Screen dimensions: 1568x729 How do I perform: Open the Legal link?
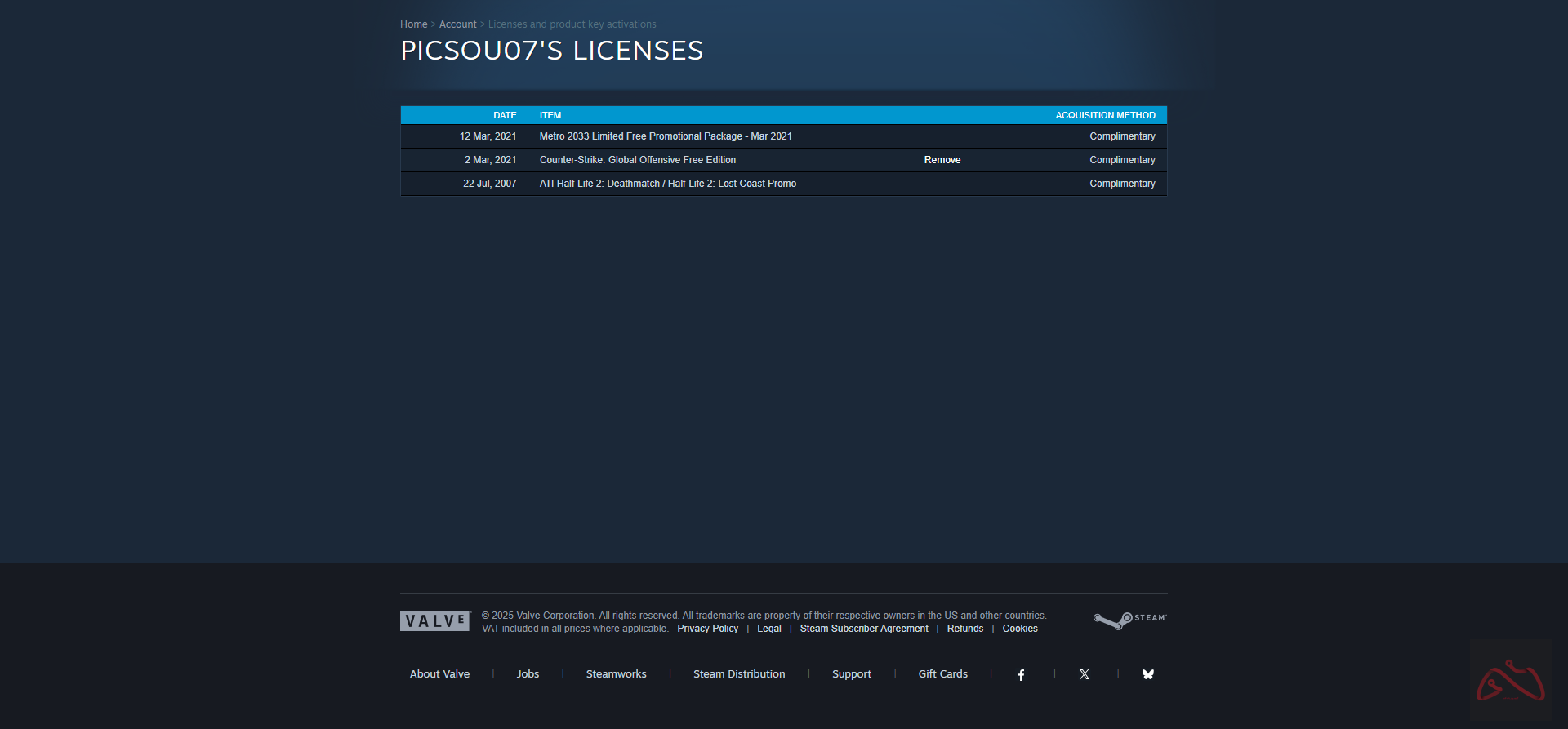coord(768,629)
